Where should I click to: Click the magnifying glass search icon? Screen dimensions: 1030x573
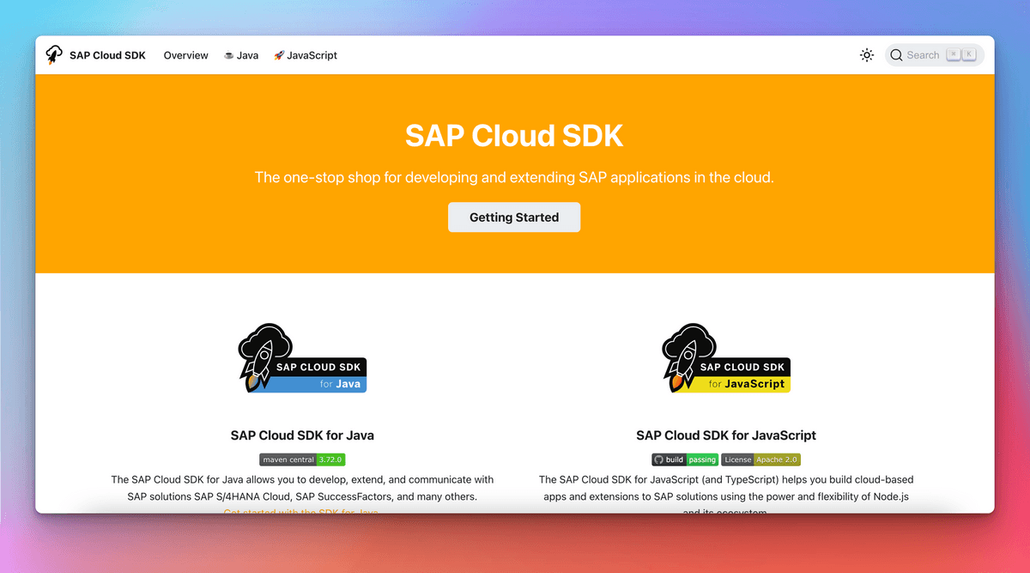pos(896,55)
